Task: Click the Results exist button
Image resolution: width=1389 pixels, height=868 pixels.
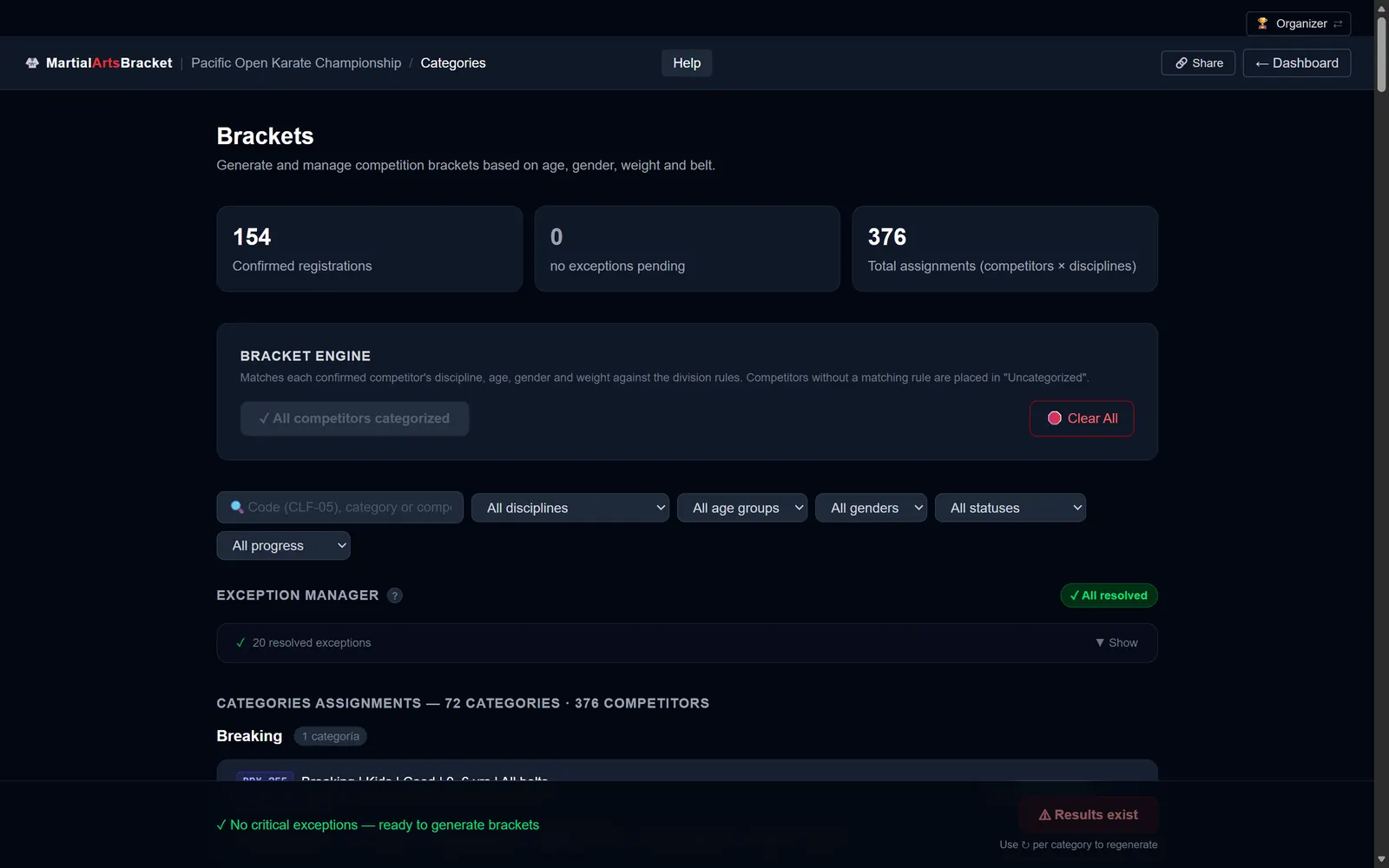Action: [1088, 815]
